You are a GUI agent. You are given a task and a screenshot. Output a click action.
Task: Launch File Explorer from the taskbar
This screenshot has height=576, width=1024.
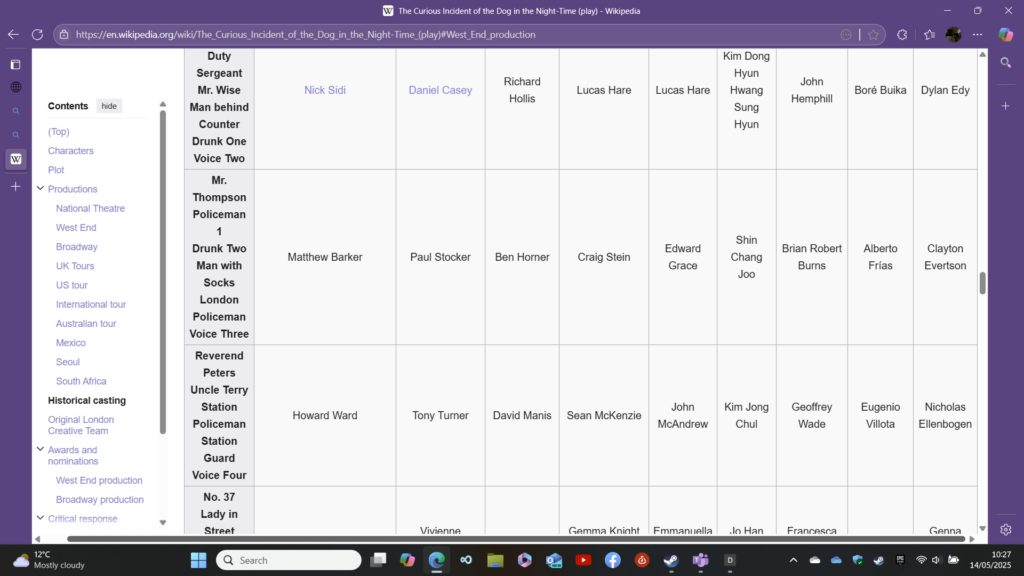pyautogui.click(x=495, y=560)
